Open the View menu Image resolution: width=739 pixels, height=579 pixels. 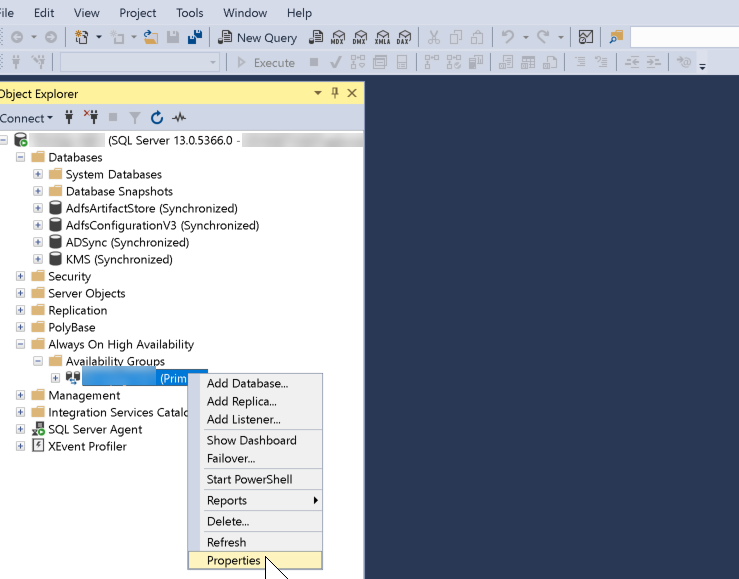(x=87, y=13)
